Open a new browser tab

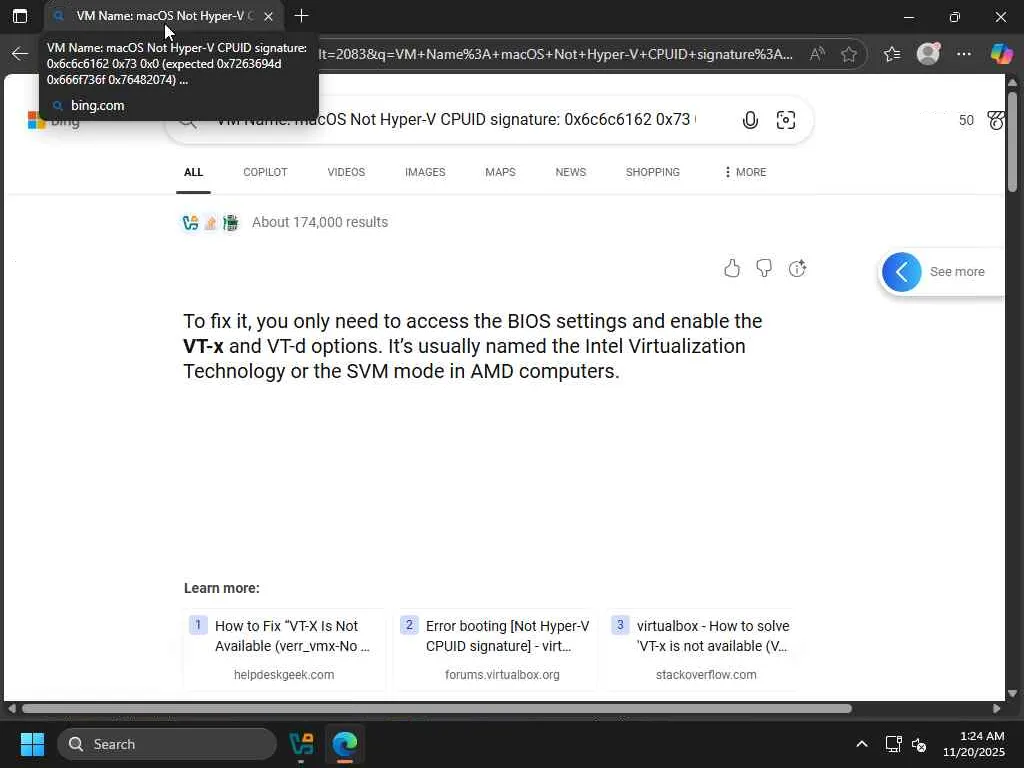pyautogui.click(x=301, y=16)
